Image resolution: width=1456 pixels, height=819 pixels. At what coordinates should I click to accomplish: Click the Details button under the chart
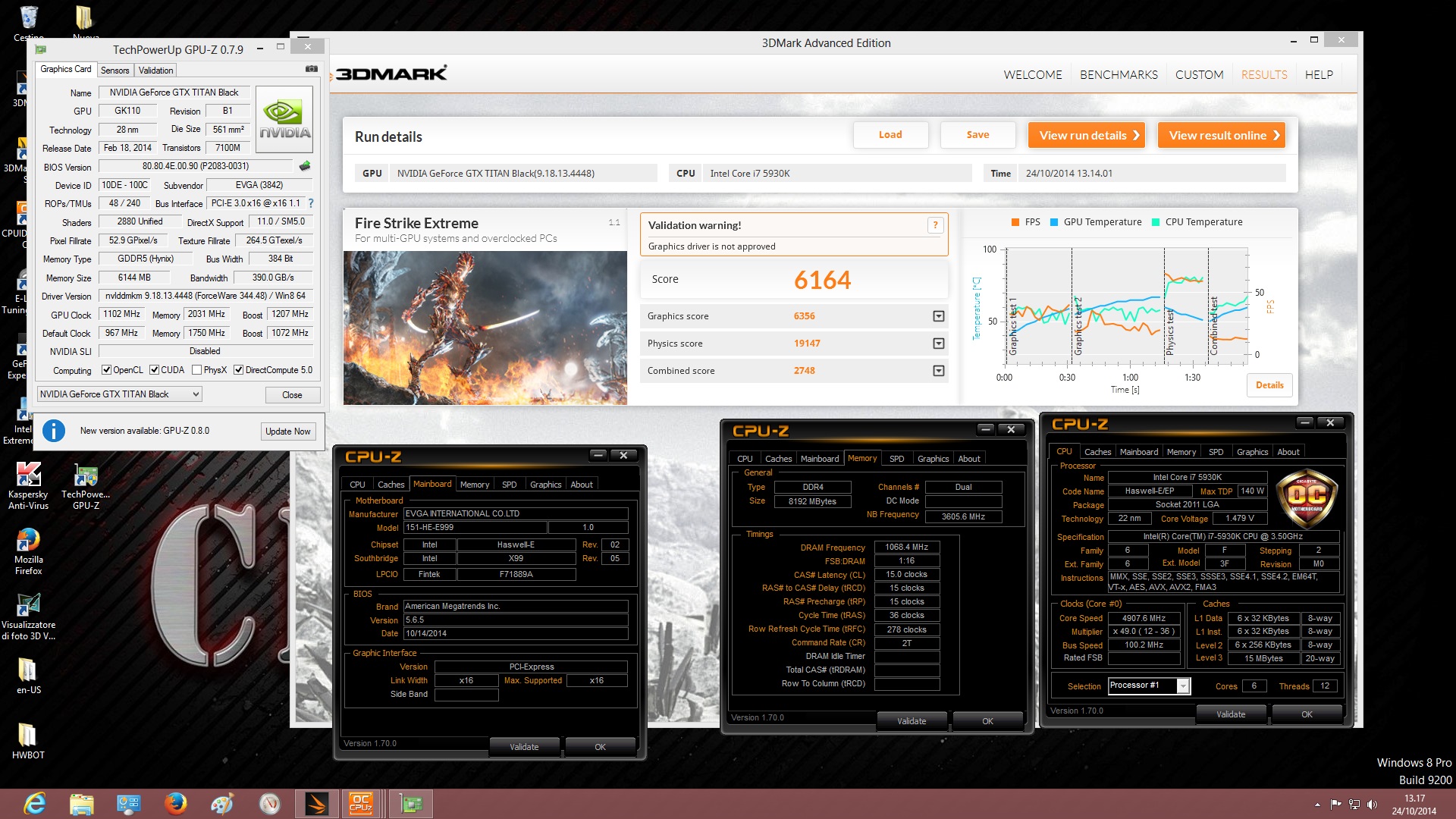(x=1269, y=385)
